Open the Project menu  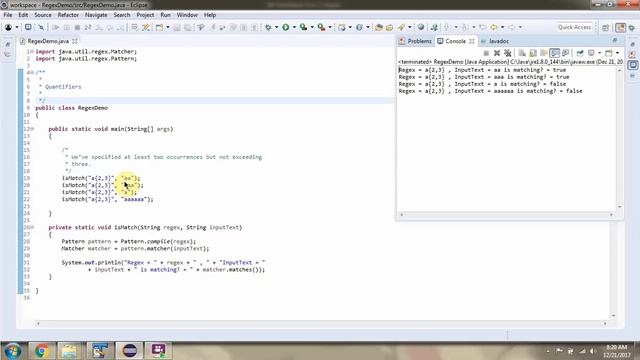(x=145, y=15)
